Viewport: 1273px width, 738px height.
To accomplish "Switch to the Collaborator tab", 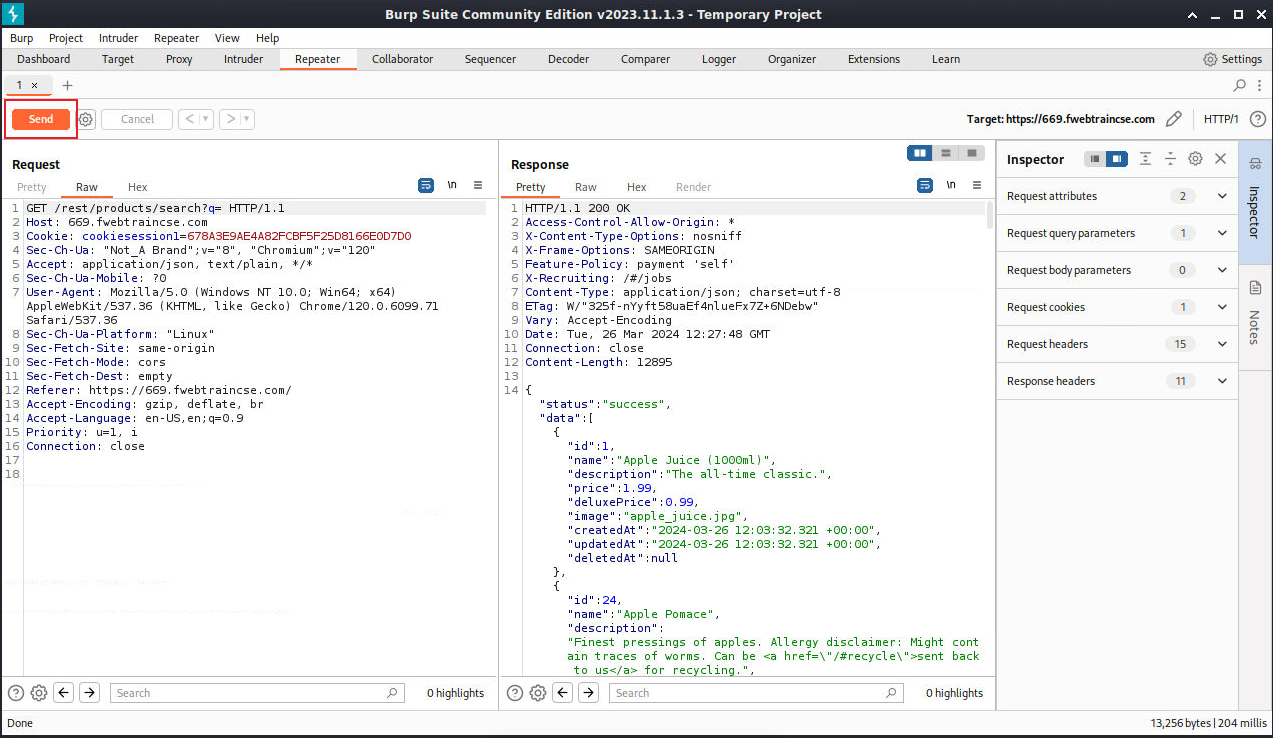I will [x=402, y=59].
